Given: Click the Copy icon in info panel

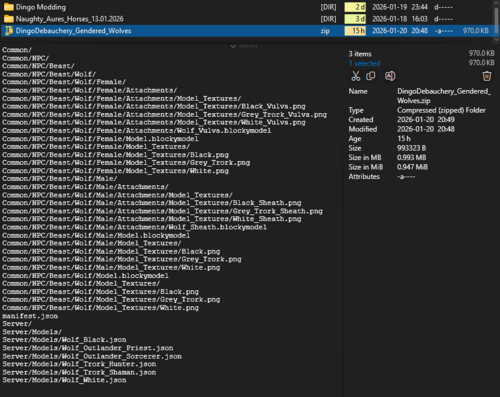Looking at the screenshot, I should pyautogui.click(x=371, y=76).
